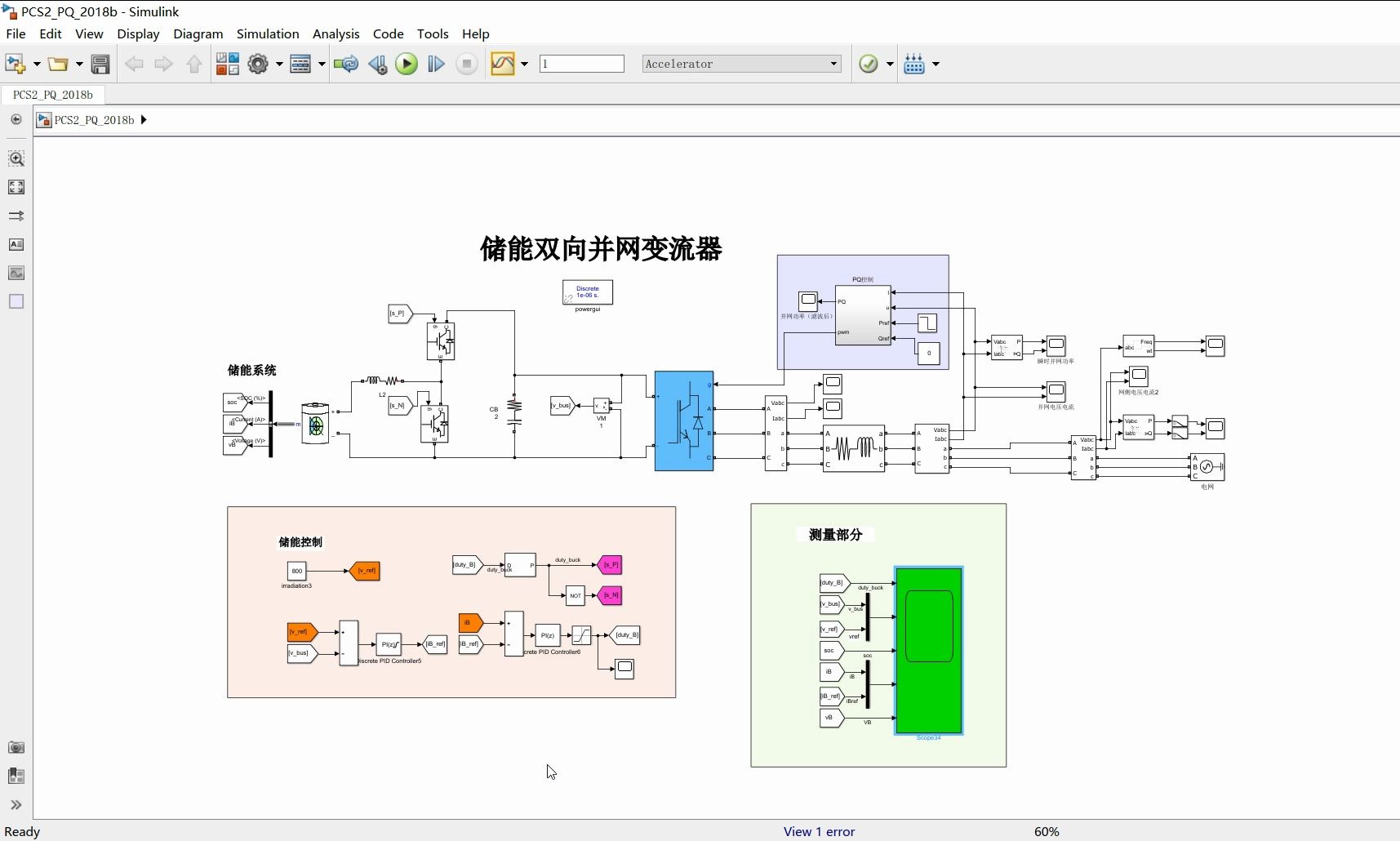Click the Back navigation arrow

(135, 64)
